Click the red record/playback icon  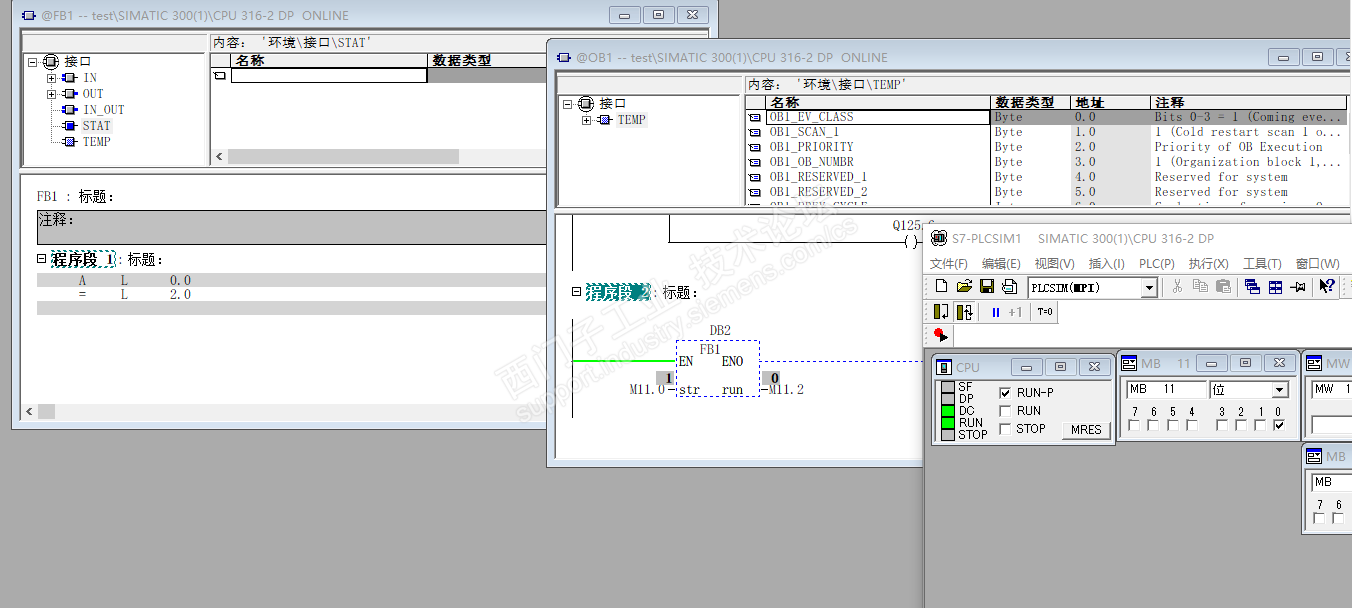[x=940, y=335]
